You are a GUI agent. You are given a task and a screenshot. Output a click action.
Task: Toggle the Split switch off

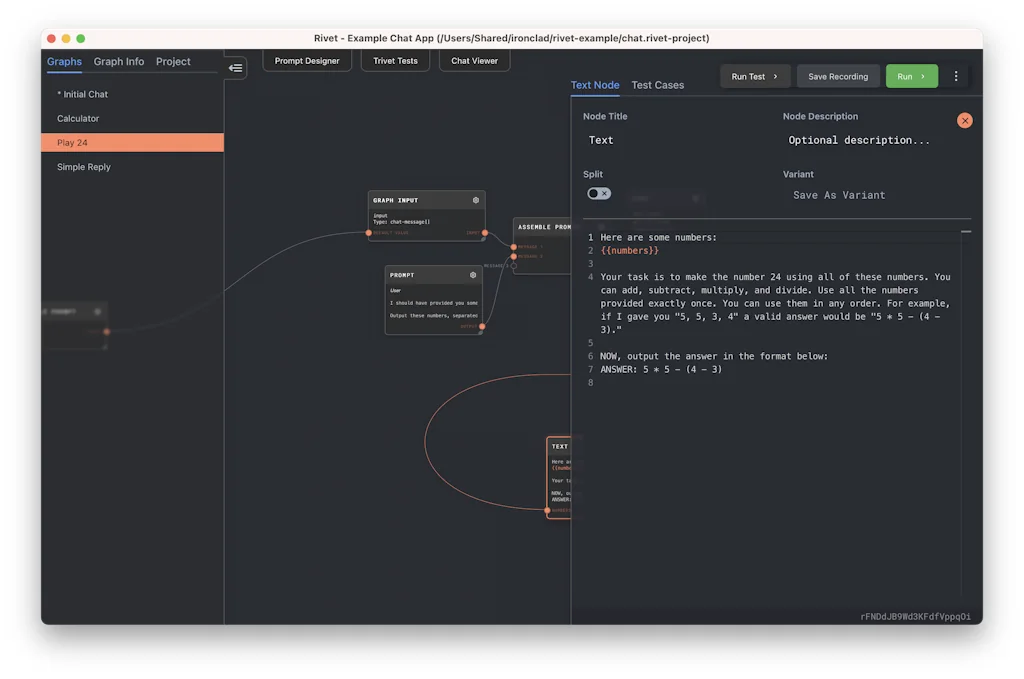597,193
